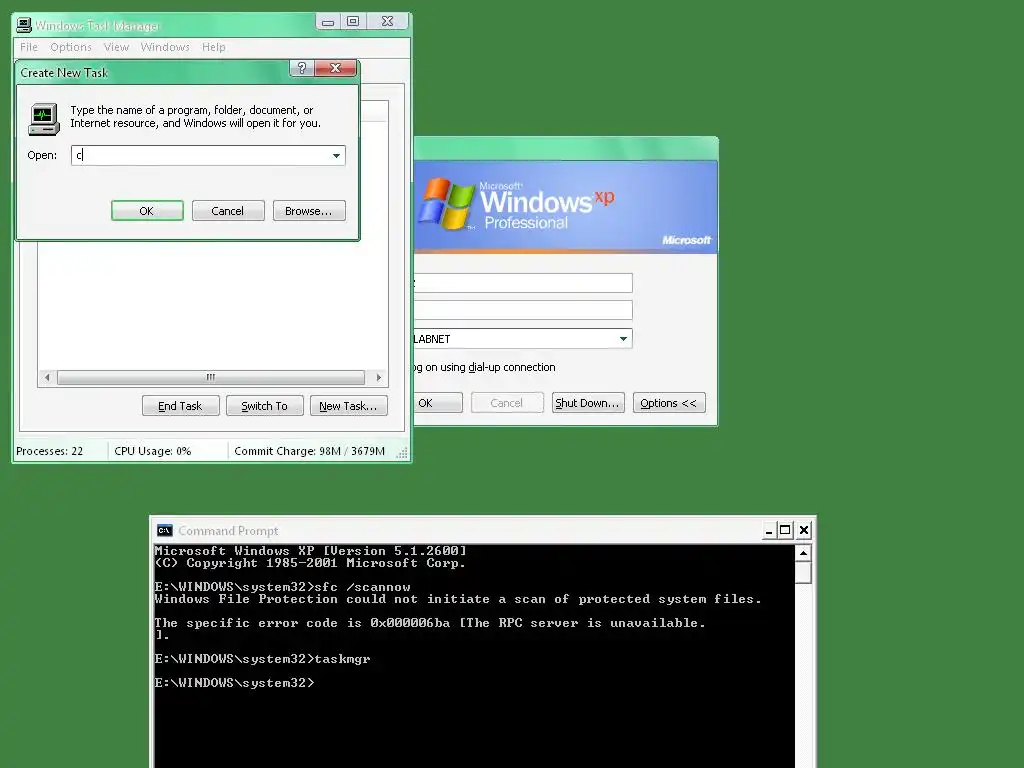Click Command Prompt scrollbar up arrow

pyautogui.click(x=803, y=553)
